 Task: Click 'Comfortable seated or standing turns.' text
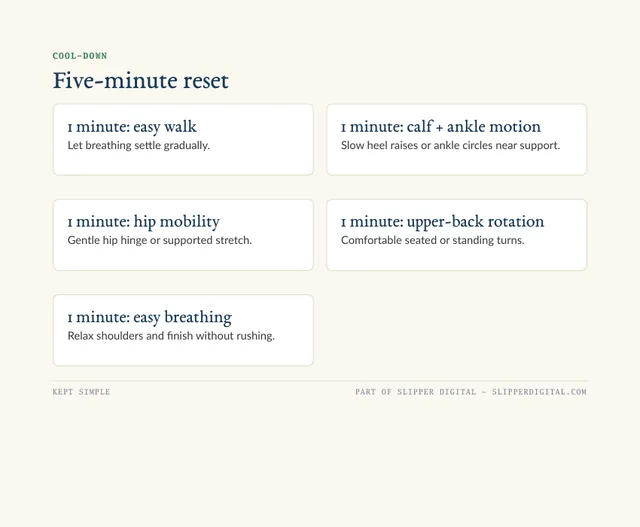(433, 240)
